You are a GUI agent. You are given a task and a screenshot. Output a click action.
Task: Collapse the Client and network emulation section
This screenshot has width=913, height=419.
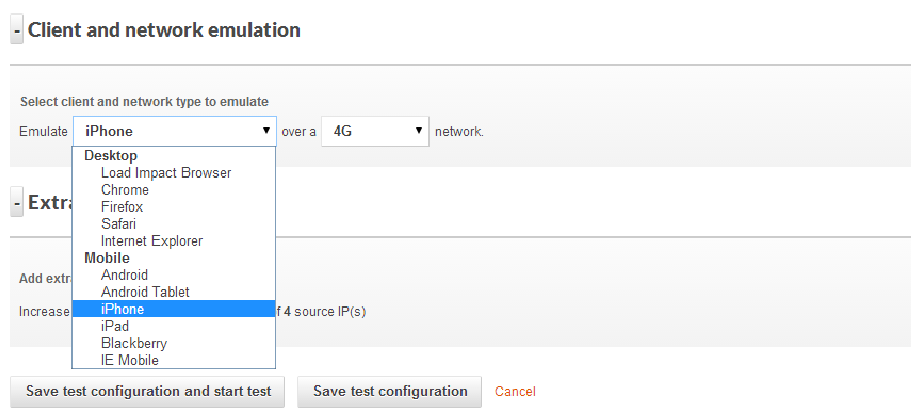[x=17, y=31]
